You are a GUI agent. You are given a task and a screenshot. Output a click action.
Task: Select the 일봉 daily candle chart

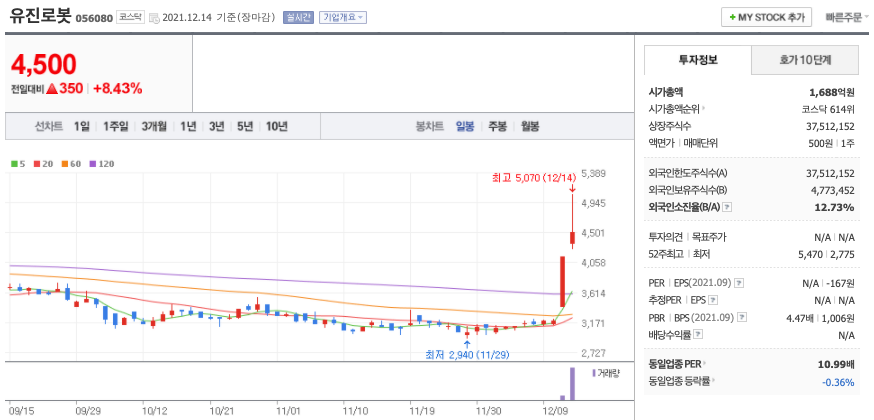(465, 126)
